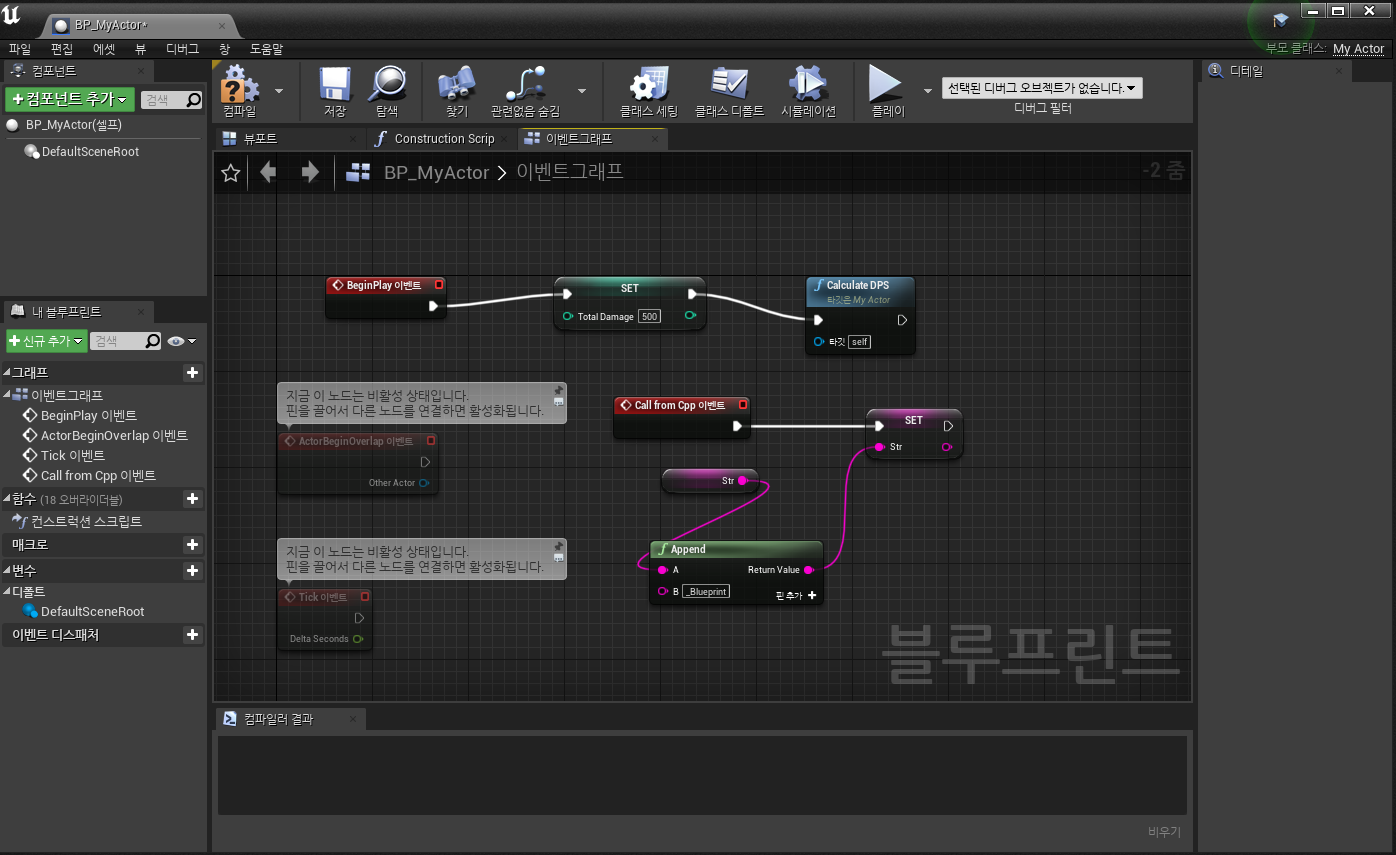Click the component search field
Viewport: 1396px width, 855px height.
click(170, 100)
